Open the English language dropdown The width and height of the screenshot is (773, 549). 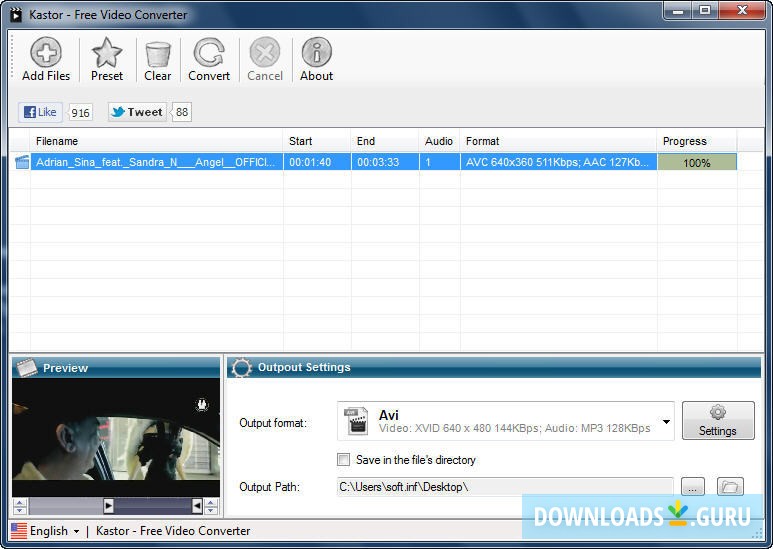(54, 531)
